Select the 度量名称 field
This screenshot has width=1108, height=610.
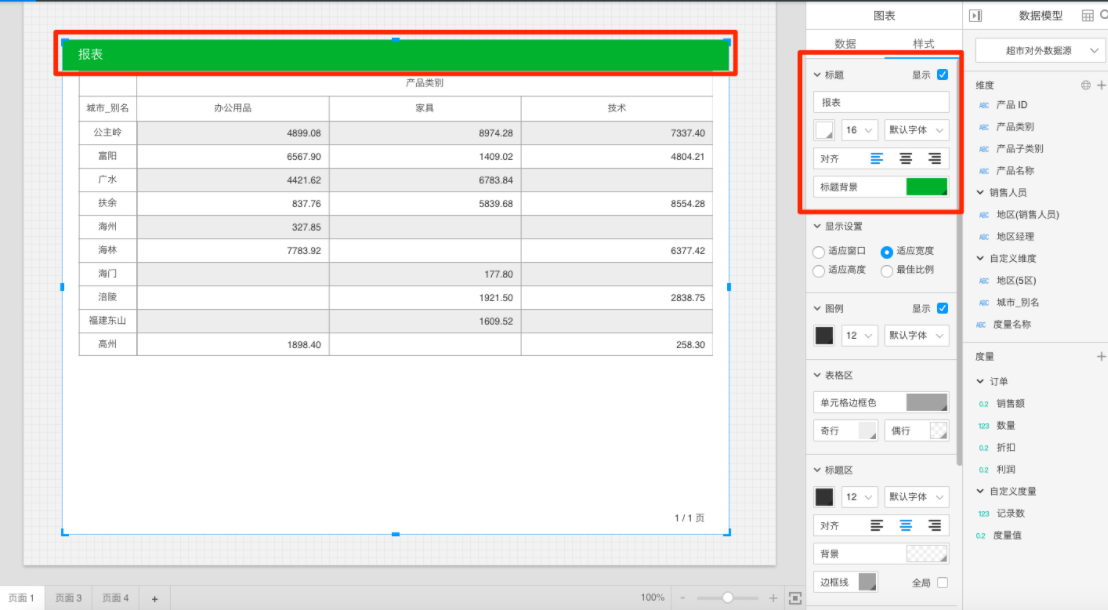(x=1011, y=324)
